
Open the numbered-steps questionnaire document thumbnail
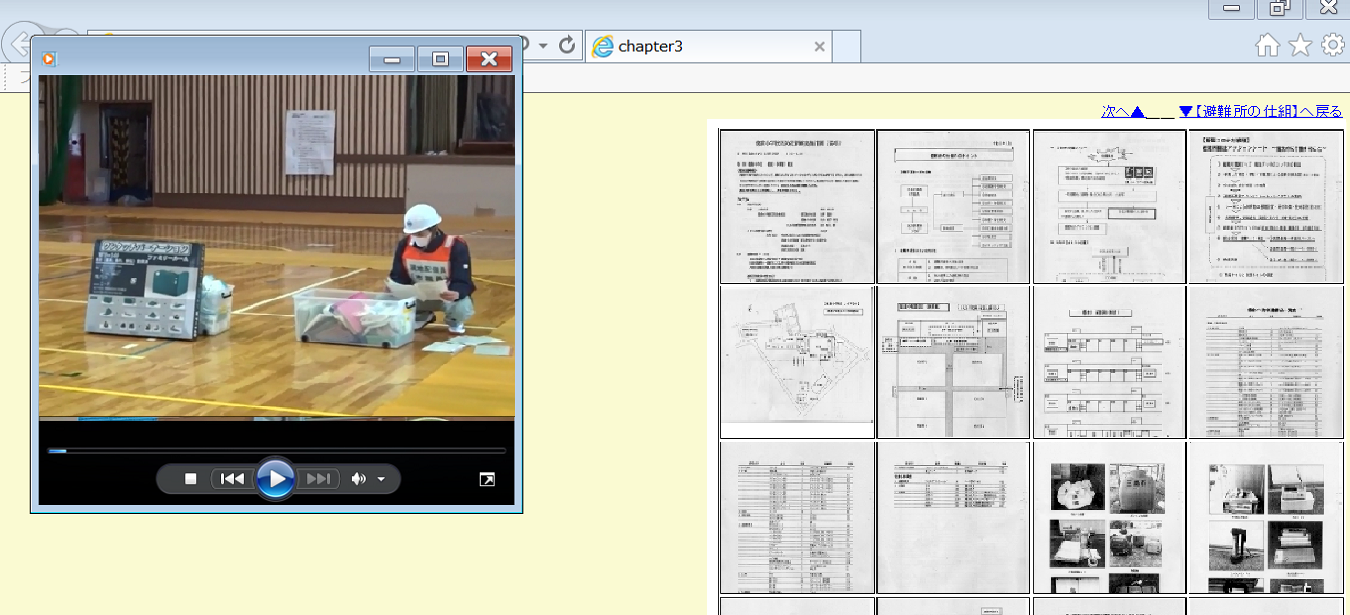[x=1266, y=206]
